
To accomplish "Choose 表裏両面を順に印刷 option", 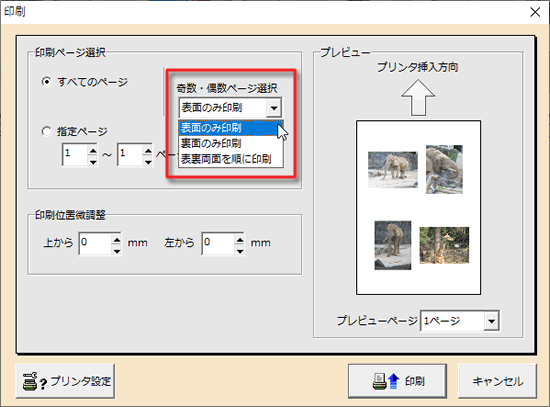I will pyautogui.click(x=231, y=159).
